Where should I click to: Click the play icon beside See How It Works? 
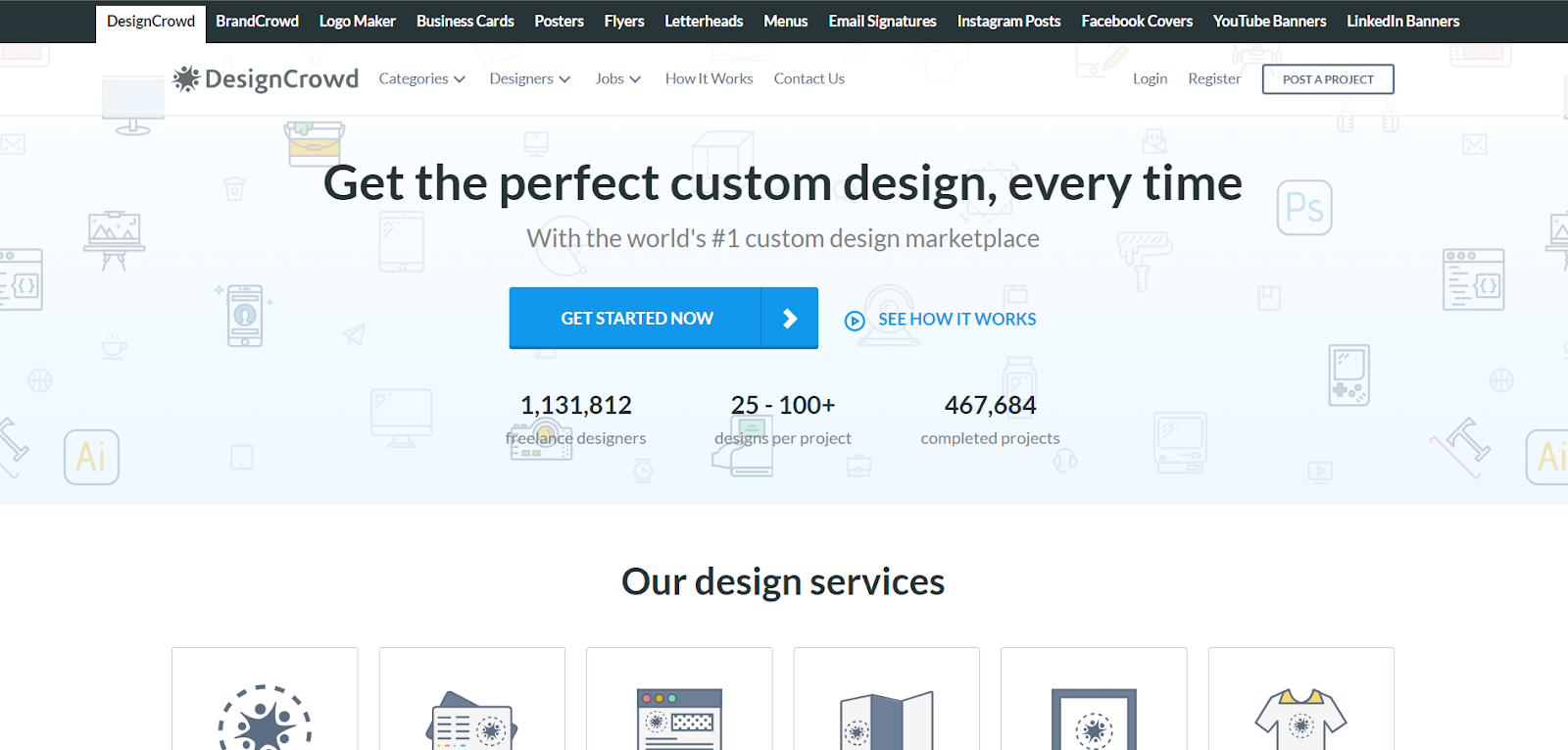(x=855, y=321)
